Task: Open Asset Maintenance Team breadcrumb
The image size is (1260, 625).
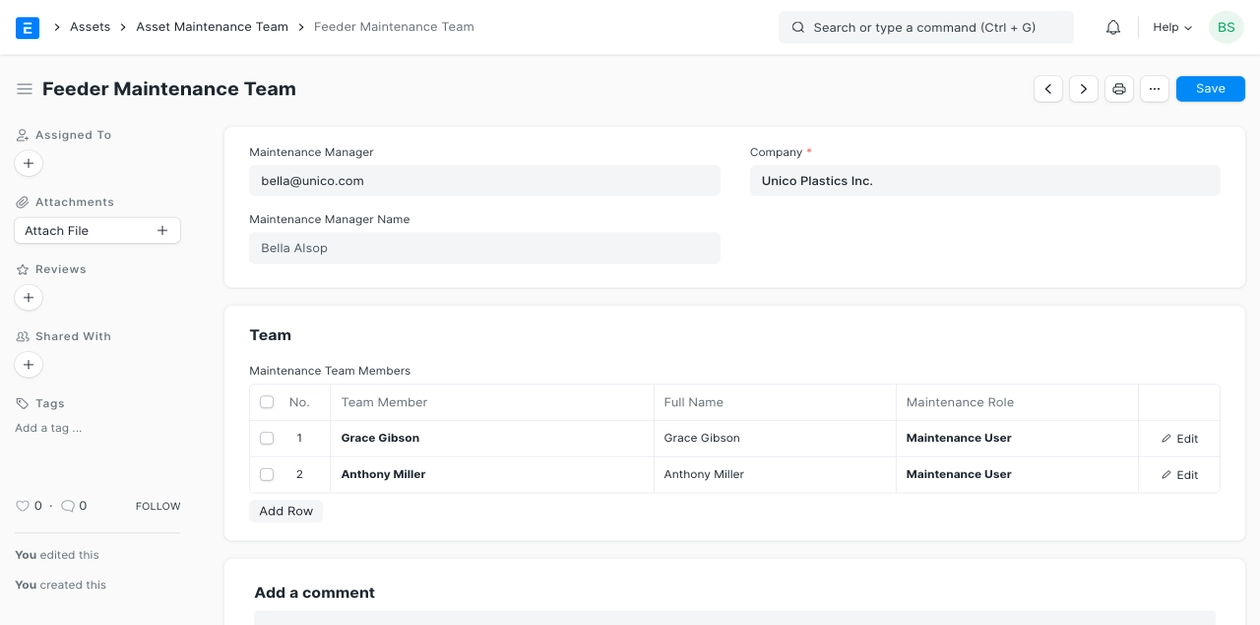Action: 212,27
